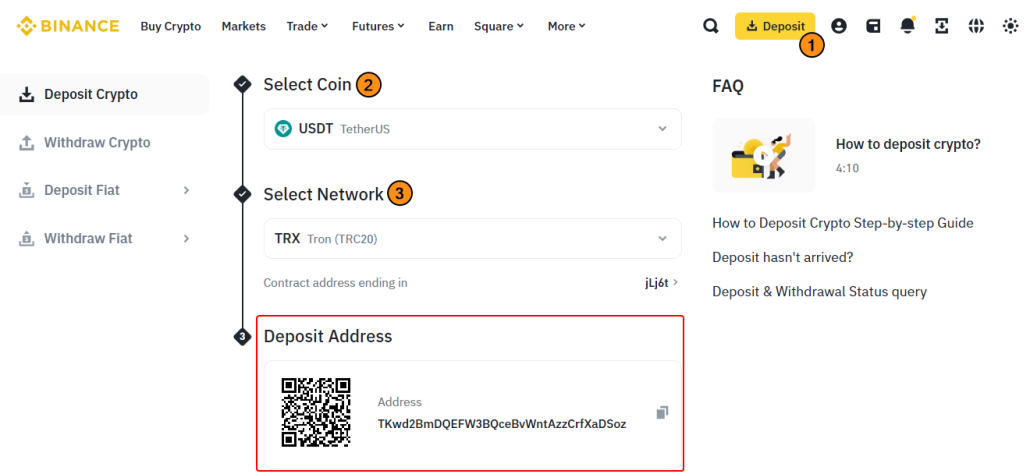Click the deposit QR code
This screenshot has width=1030, height=474.
coord(316,412)
